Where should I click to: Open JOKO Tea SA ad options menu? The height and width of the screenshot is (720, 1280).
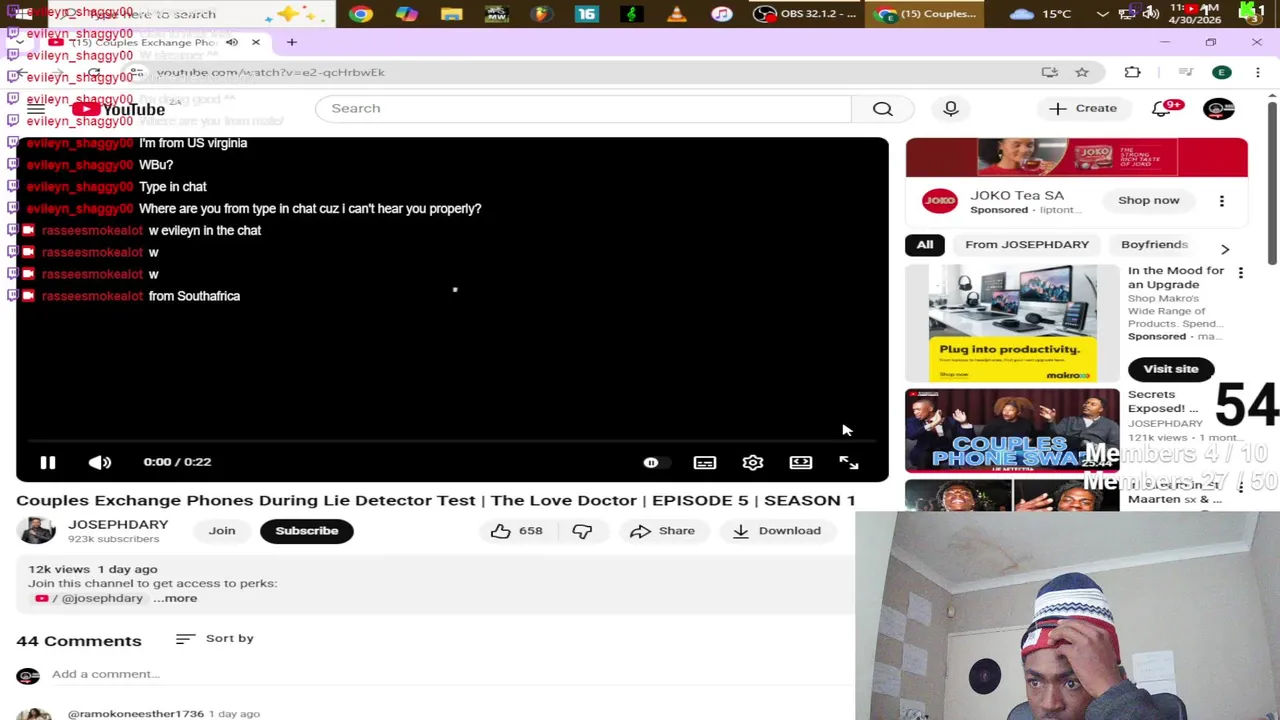(1221, 201)
